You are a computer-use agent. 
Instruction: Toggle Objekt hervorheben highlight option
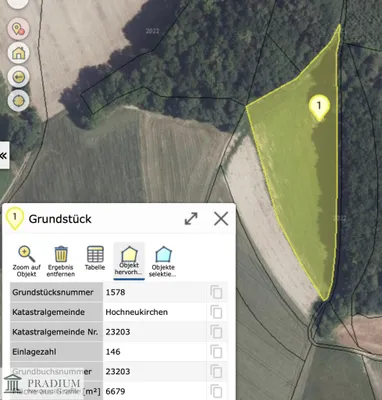pos(129,261)
